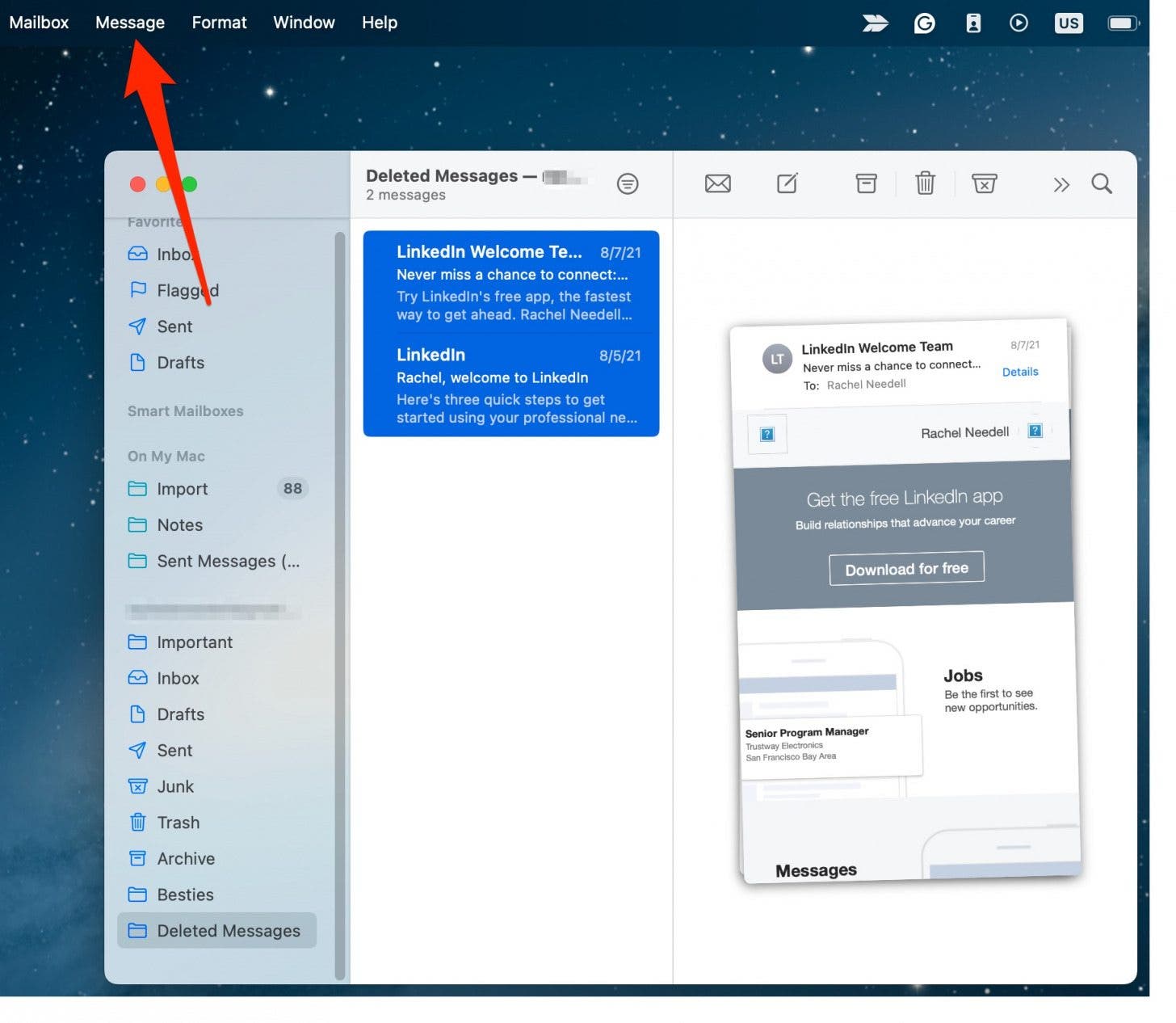1176x1023 pixels.
Task: Select the Besties folder
Action: tap(185, 895)
